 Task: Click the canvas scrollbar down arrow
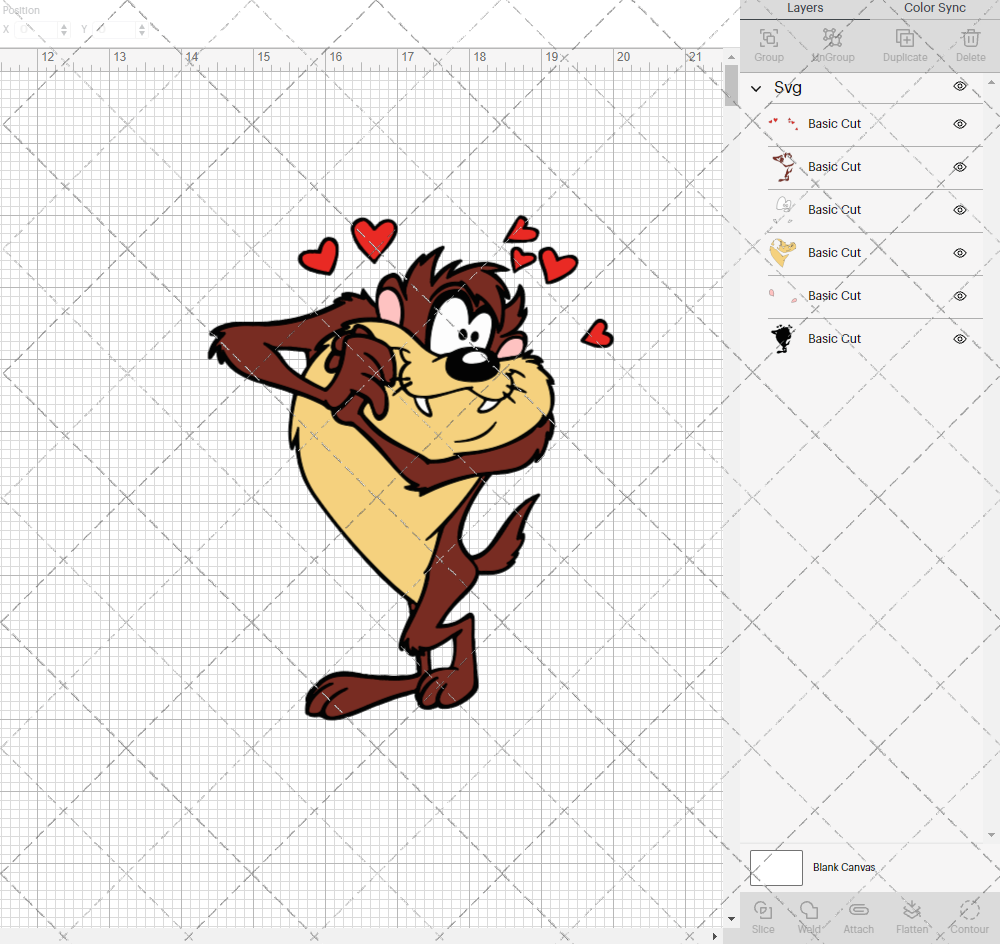(731, 919)
